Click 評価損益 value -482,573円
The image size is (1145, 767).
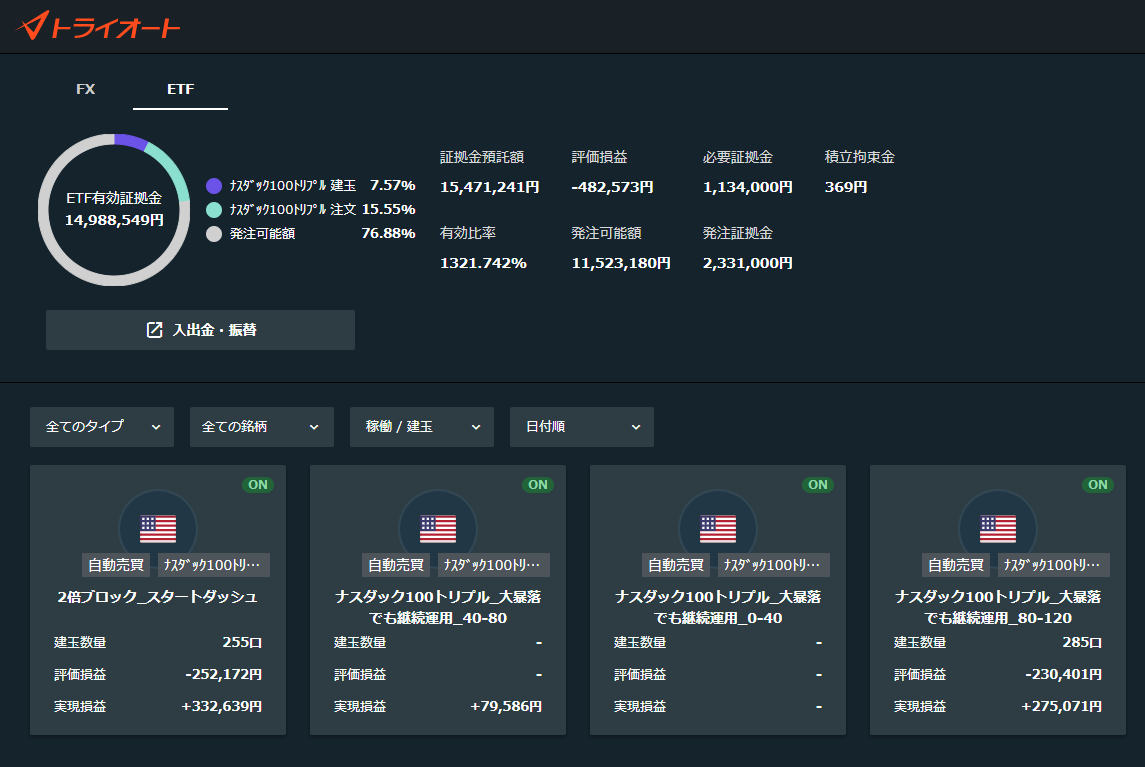tap(613, 187)
